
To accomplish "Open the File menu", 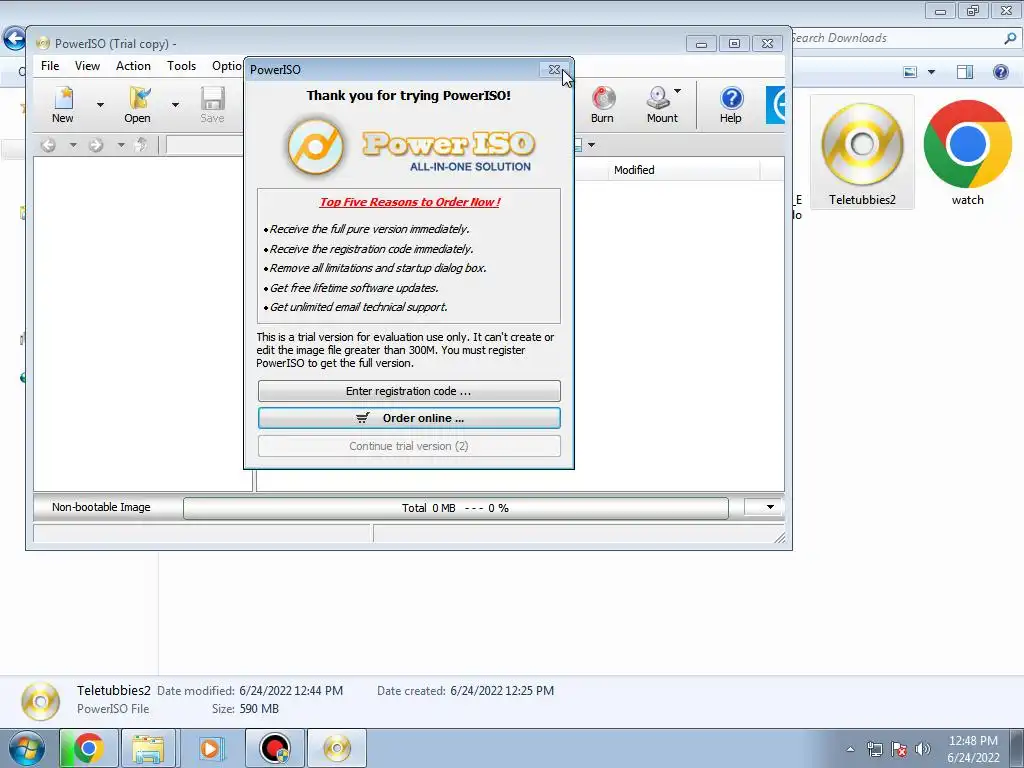I will click(x=50, y=66).
